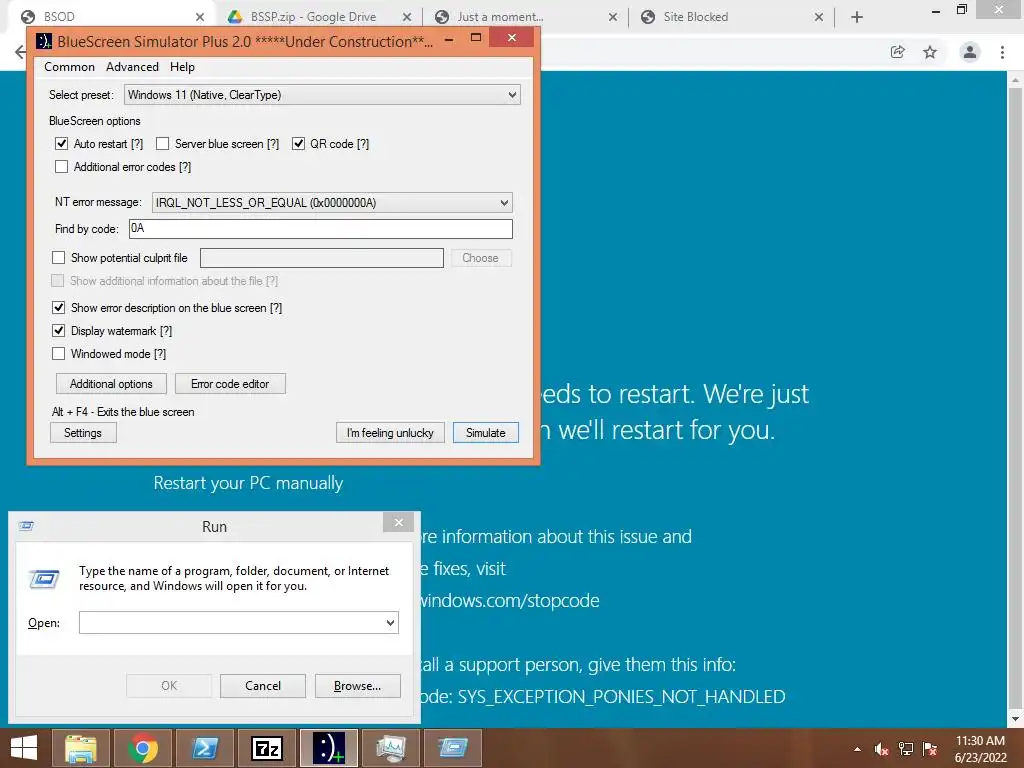
Task: Open the Common menu
Action: pyautogui.click(x=69, y=67)
